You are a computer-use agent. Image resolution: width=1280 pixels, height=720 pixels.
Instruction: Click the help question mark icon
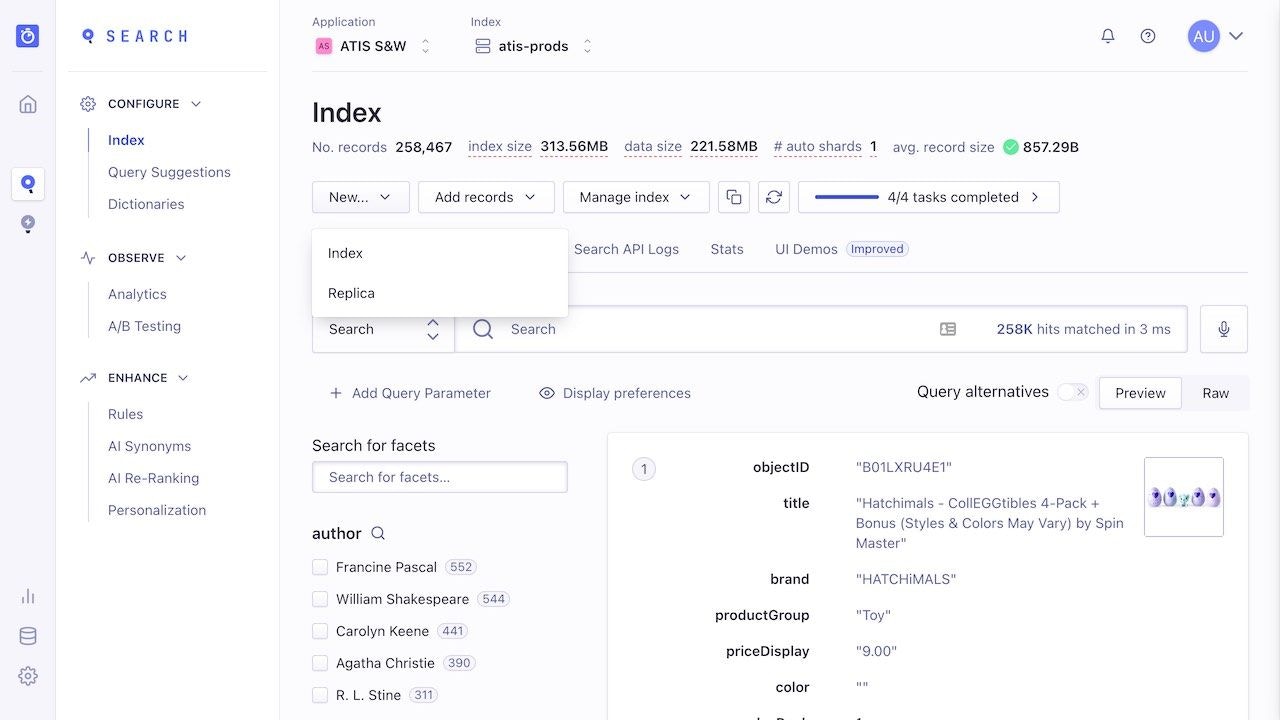(x=1148, y=35)
